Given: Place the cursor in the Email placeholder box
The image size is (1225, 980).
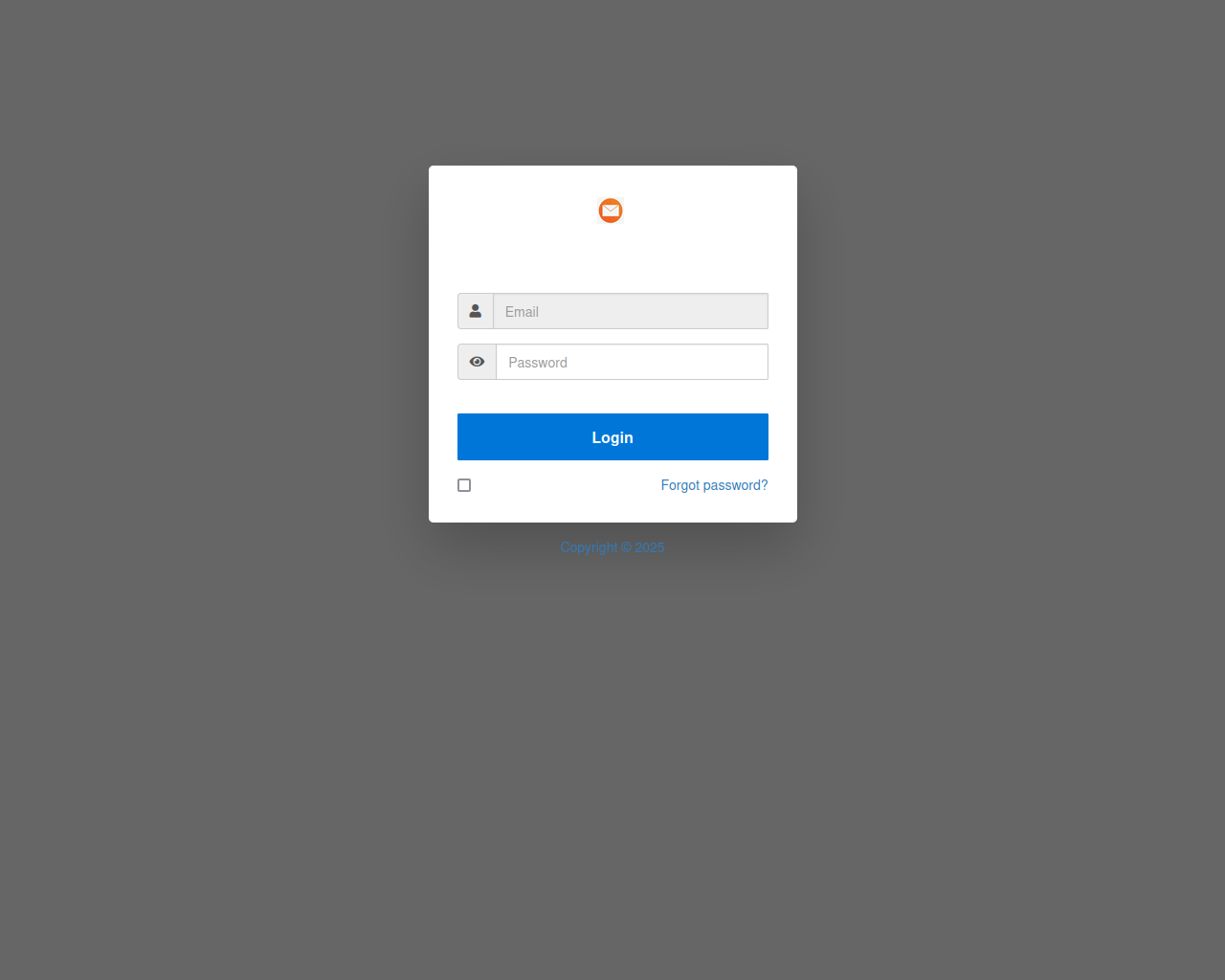Looking at the screenshot, I should click(631, 311).
